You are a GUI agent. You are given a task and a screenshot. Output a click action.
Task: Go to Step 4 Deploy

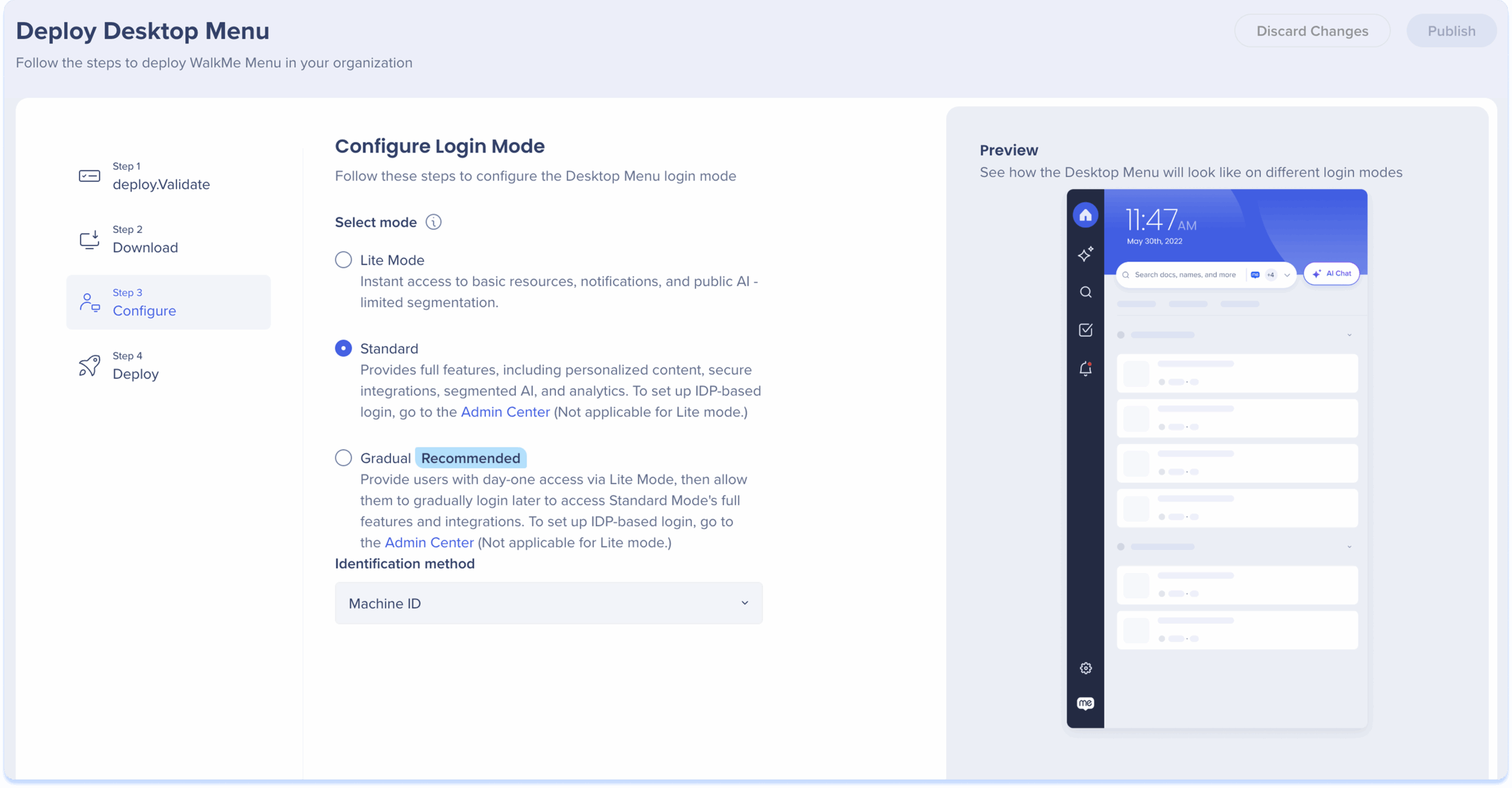pos(168,366)
